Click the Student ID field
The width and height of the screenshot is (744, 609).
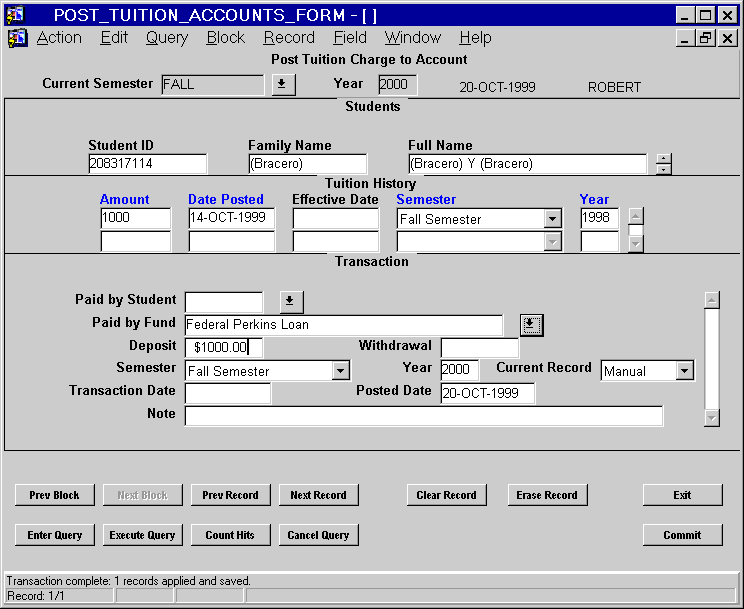click(x=148, y=164)
